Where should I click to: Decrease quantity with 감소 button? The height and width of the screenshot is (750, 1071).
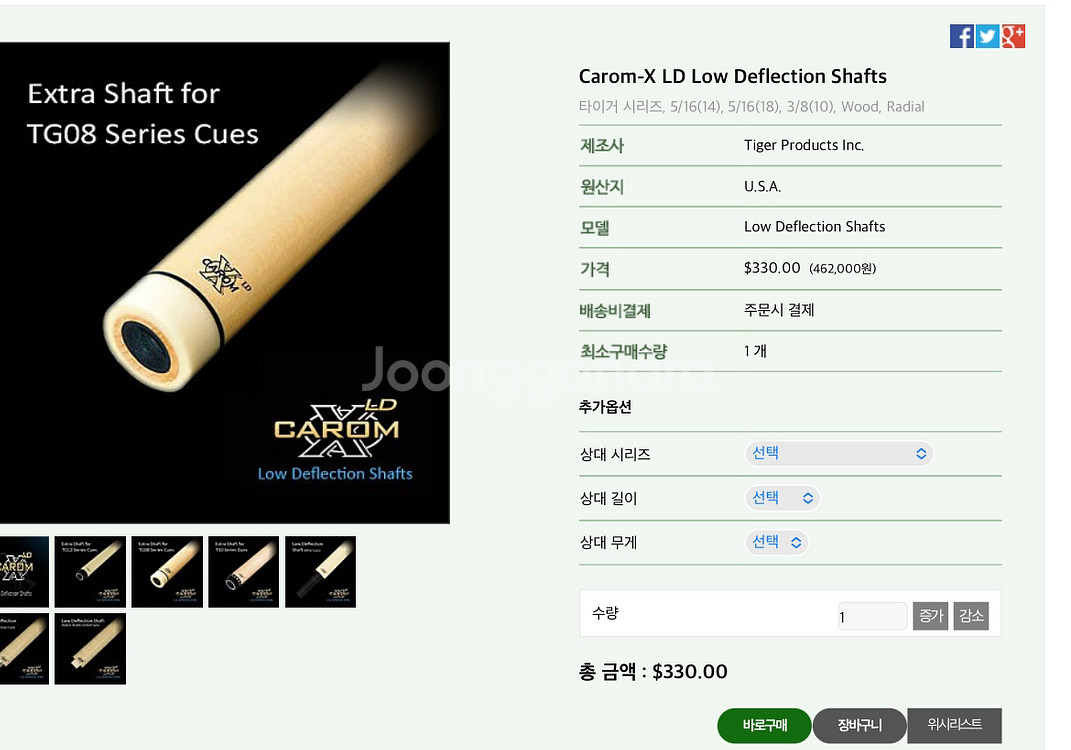(971, 616)
